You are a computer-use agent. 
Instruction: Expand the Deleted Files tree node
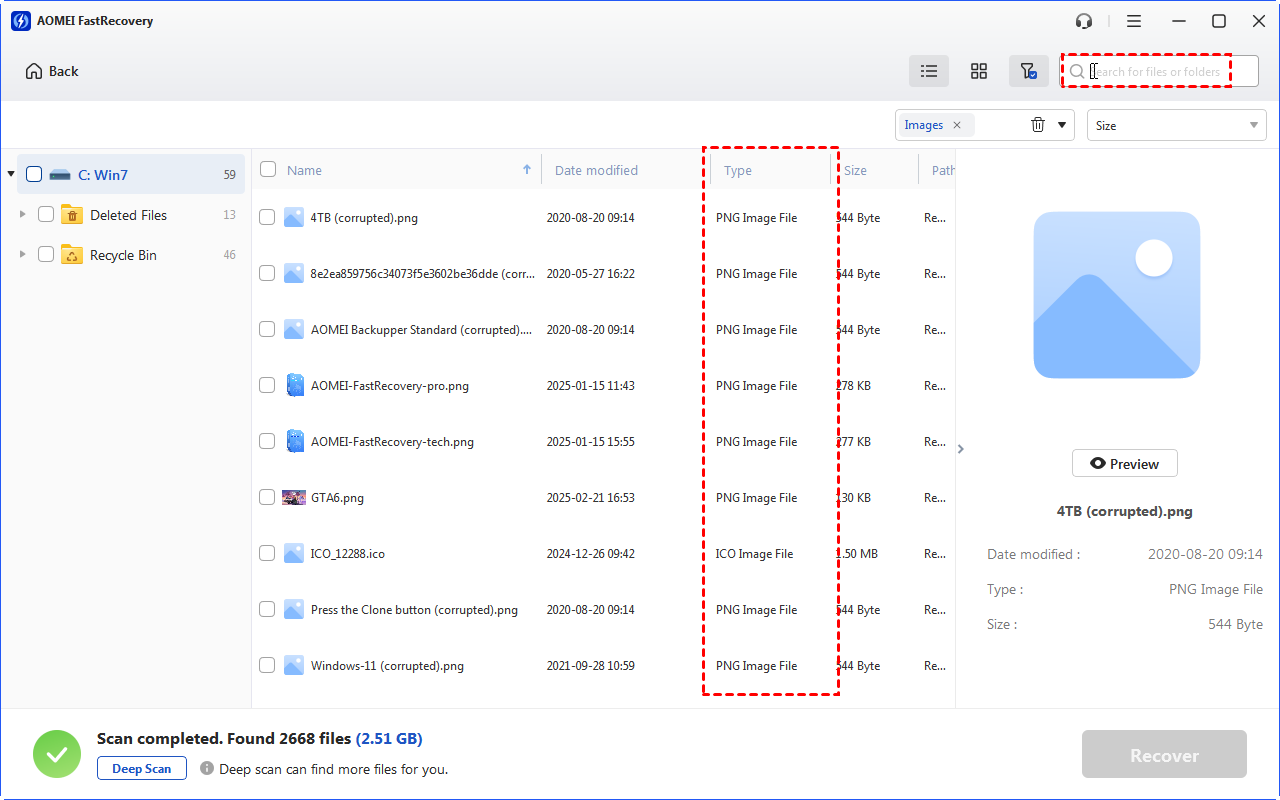(x=23, y=214)
